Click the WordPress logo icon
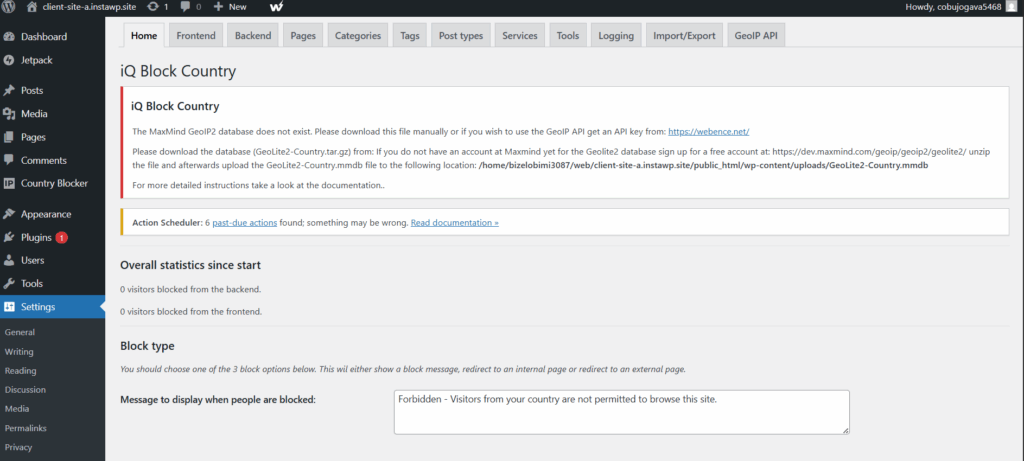The image size is (1024, 461). 9,7
